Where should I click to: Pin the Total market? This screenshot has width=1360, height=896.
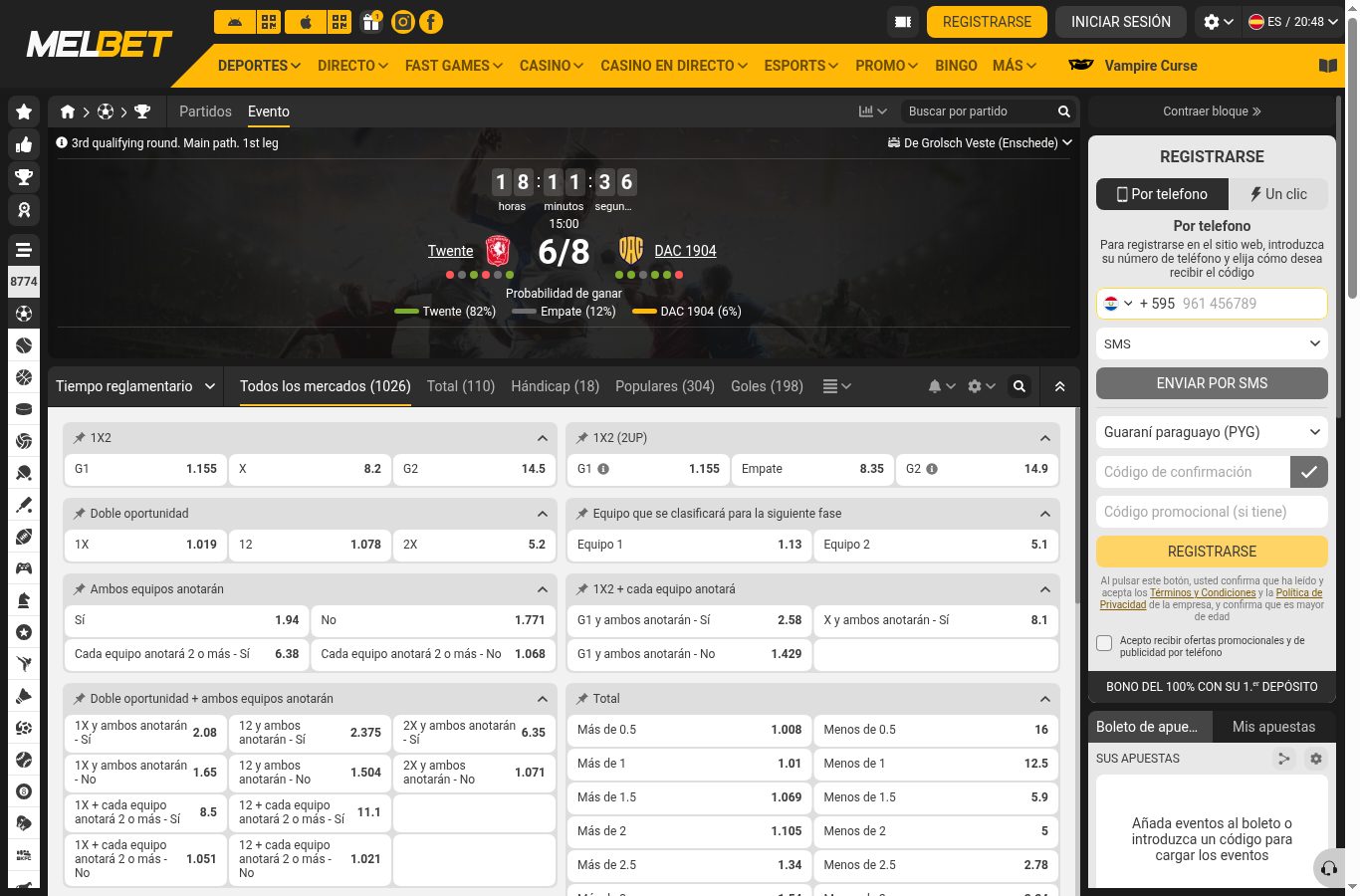click(x=582, y=699)
